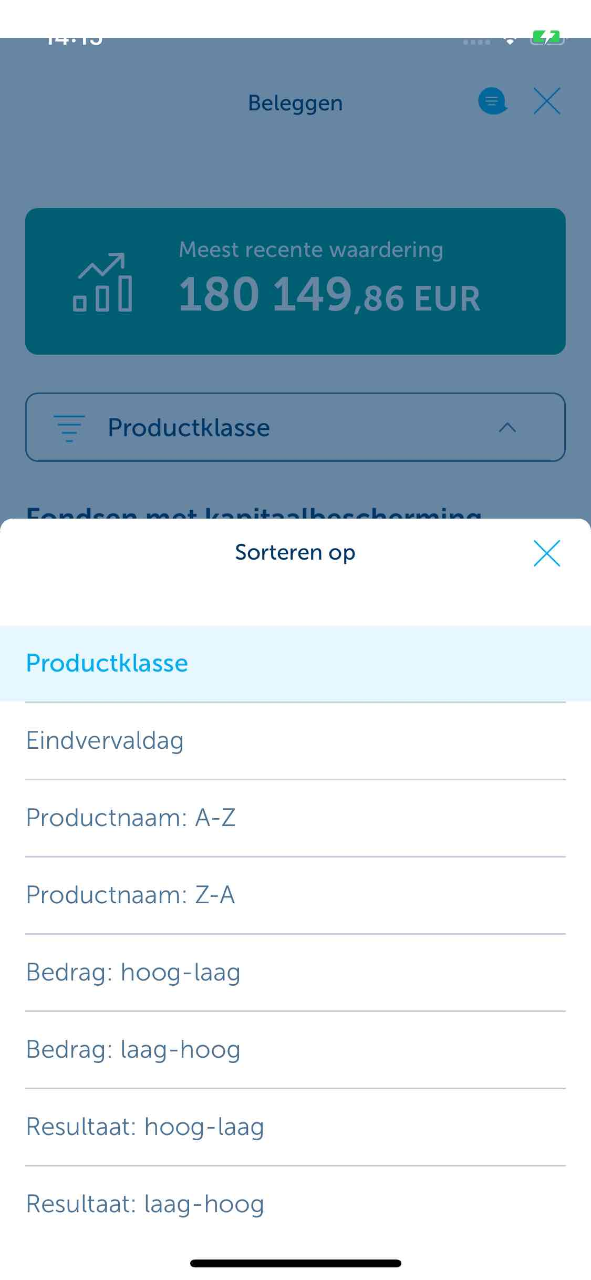The image size is (591, 1280).
Task: Select Eindvervaldag as the sort option
Action: point(104,740)
